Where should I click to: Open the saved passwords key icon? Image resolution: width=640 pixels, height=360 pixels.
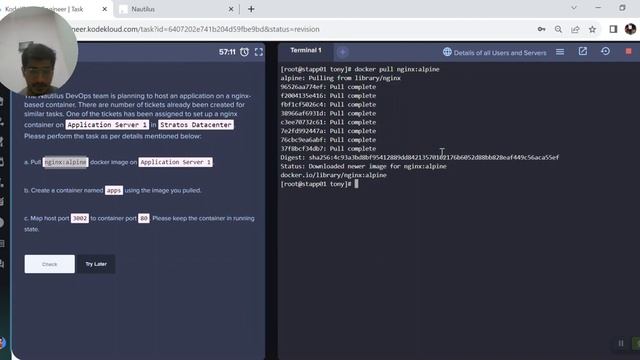pyautogui.click(x=541, y=29)
